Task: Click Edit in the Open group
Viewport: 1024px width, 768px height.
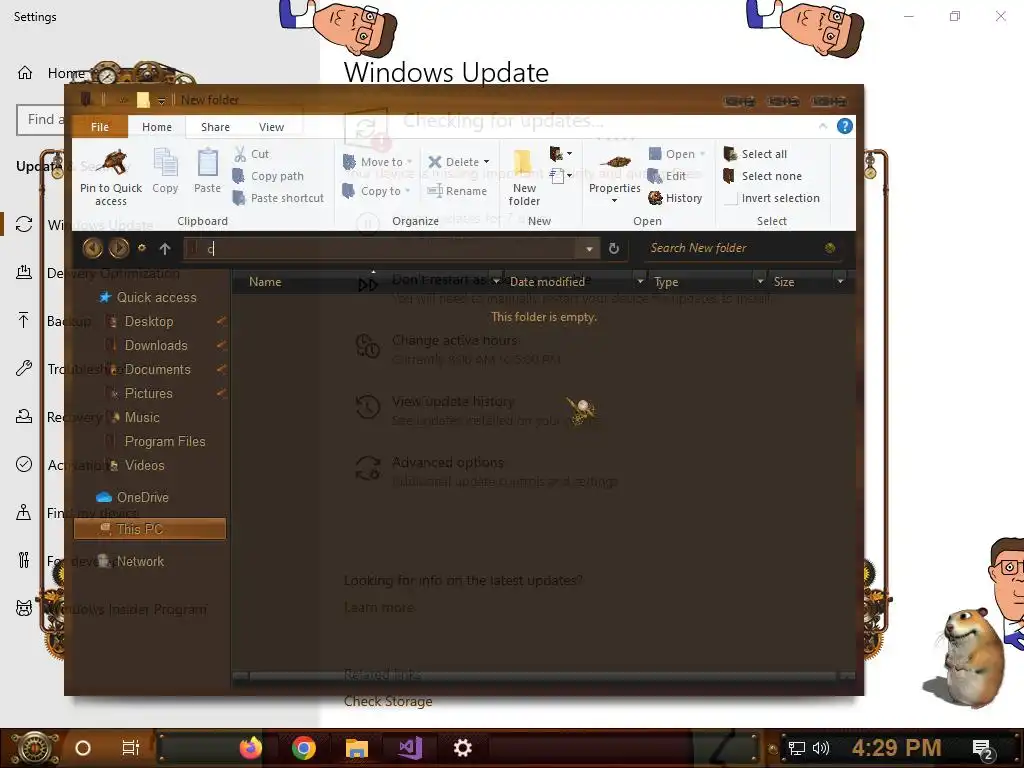Action: coord(667,176)
